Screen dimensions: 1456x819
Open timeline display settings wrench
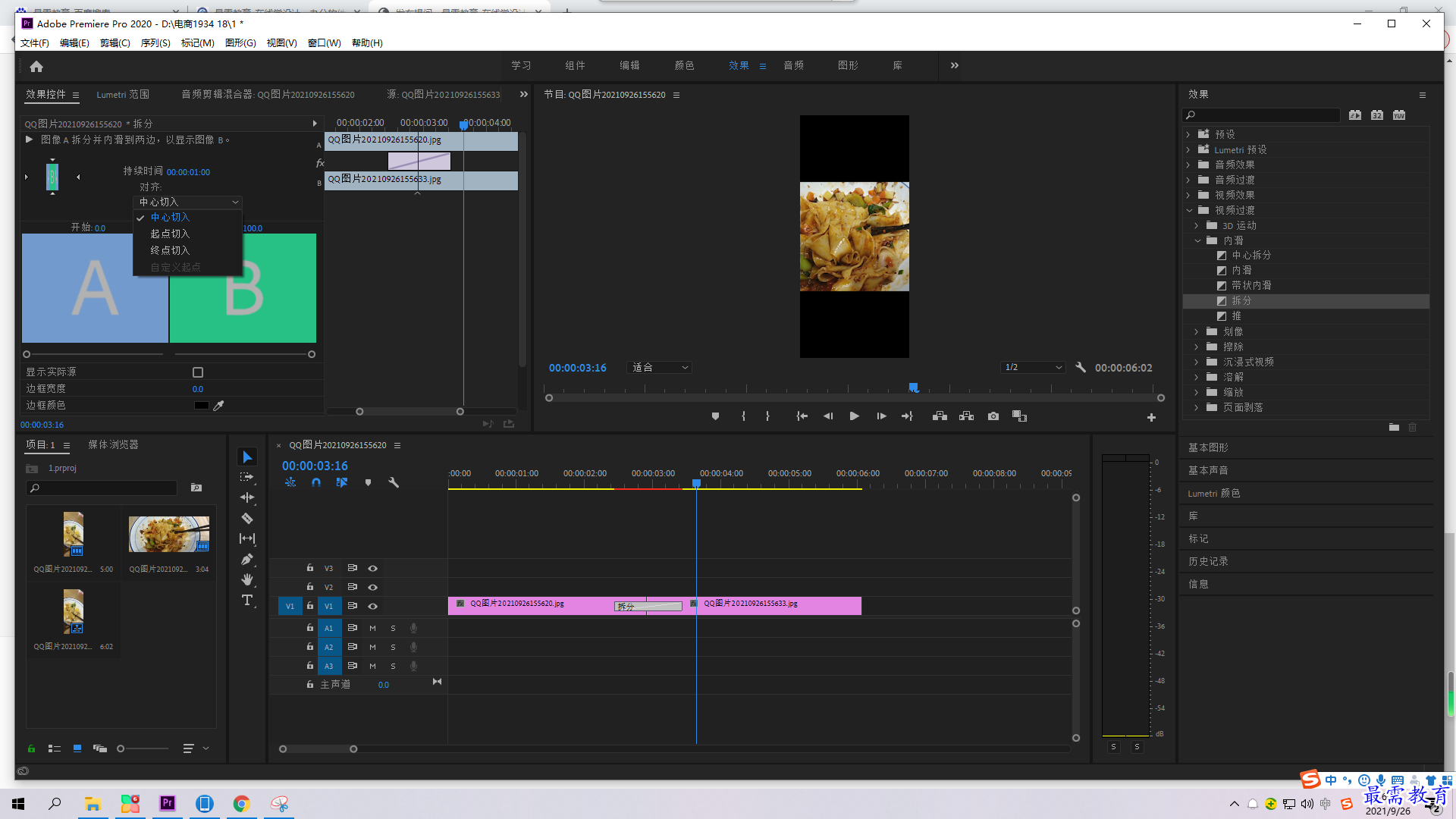(x=394, y=482)
